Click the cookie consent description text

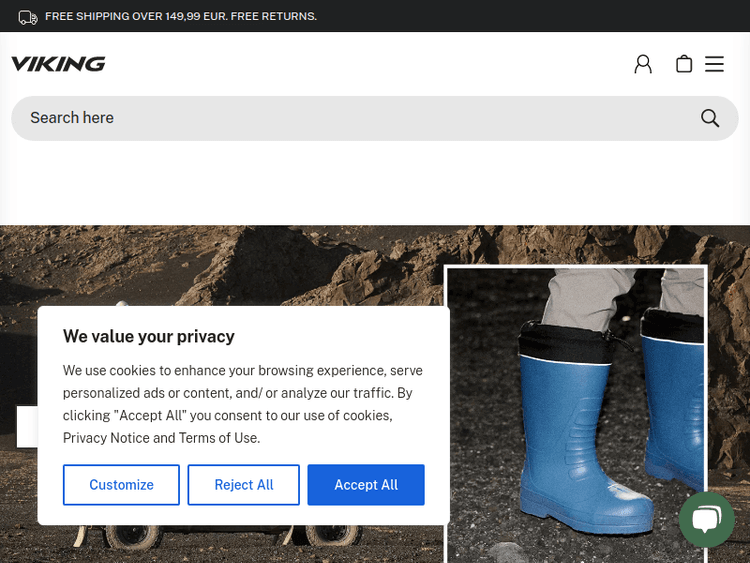click(243, 404)
